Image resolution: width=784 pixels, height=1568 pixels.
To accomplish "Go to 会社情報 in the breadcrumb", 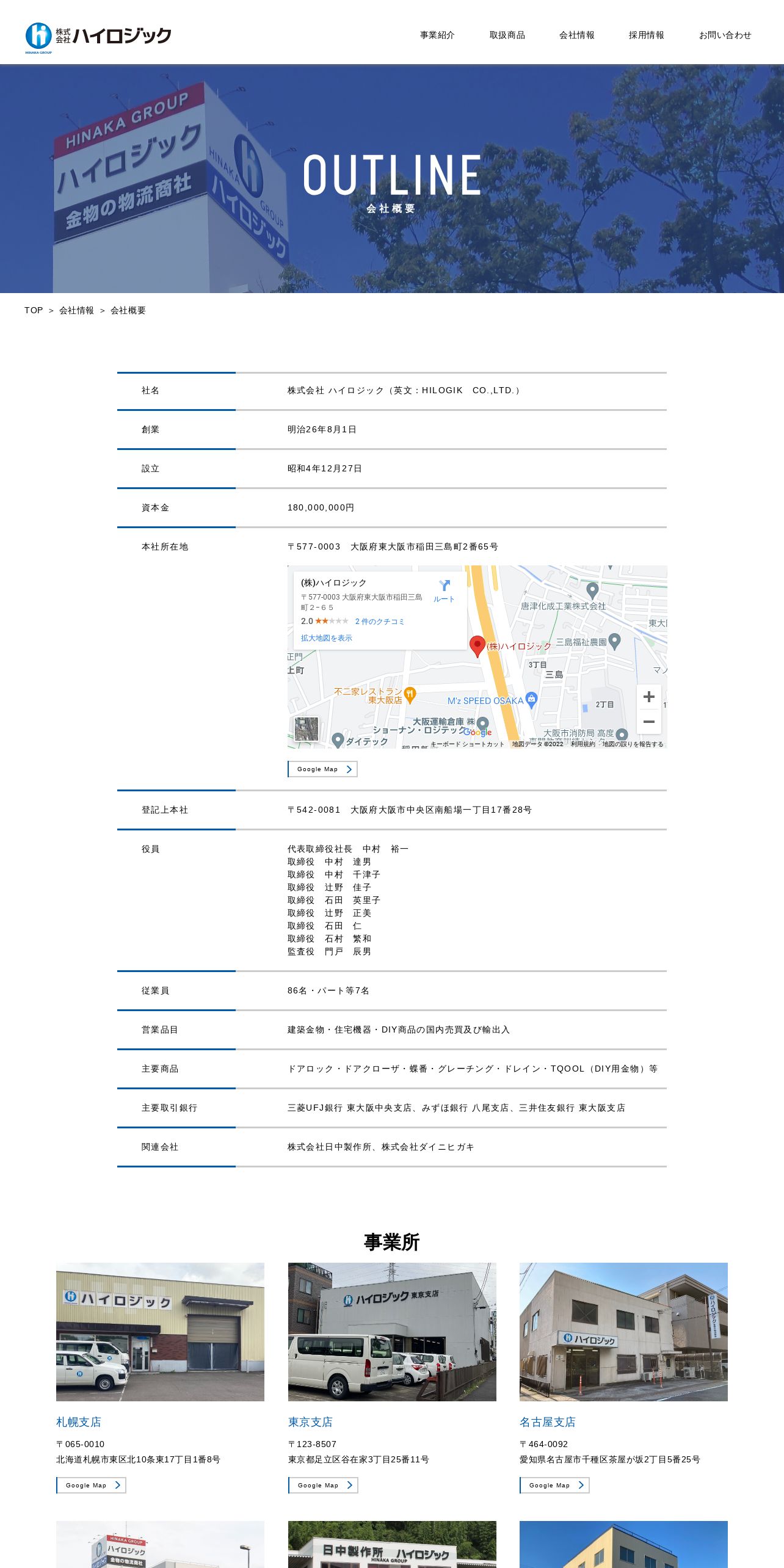I will pyautogui.click(x=76, y=310).
